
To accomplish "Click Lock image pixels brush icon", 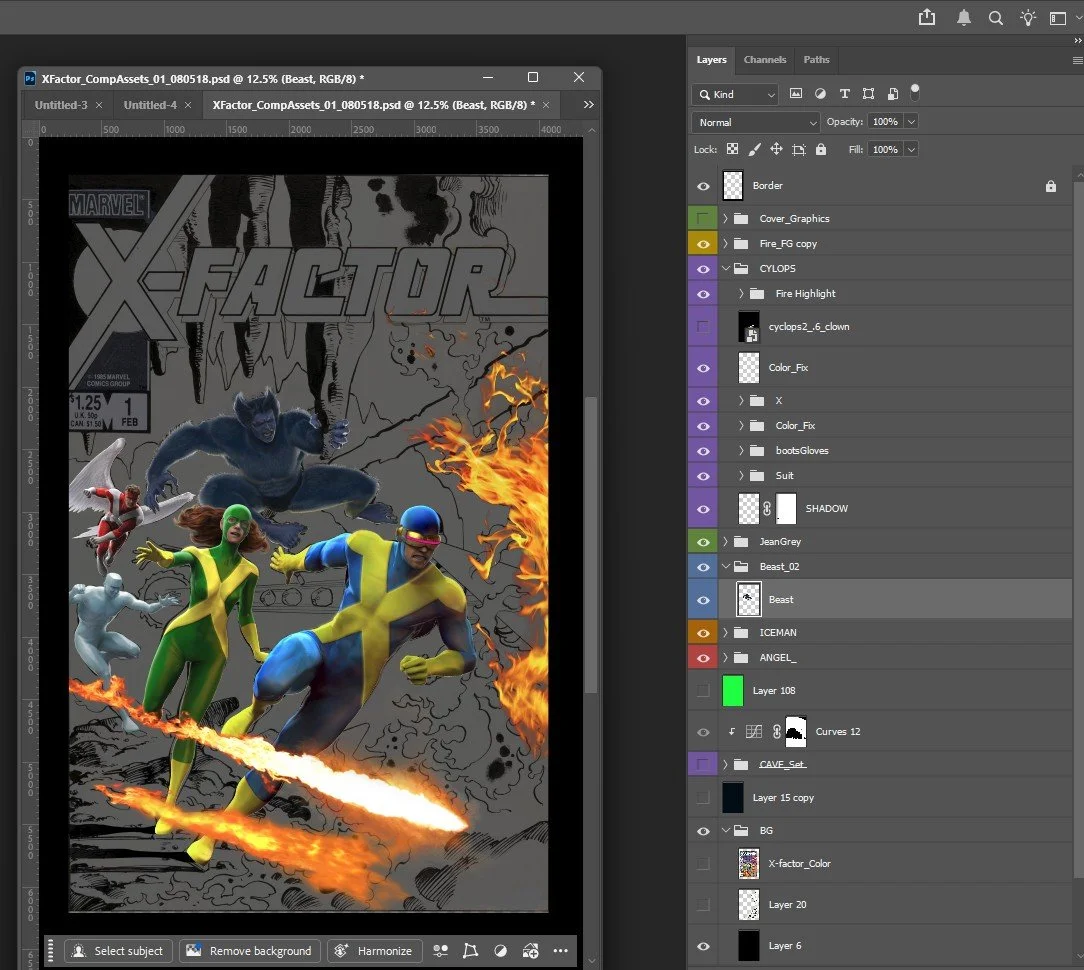I will pos(755,149).
